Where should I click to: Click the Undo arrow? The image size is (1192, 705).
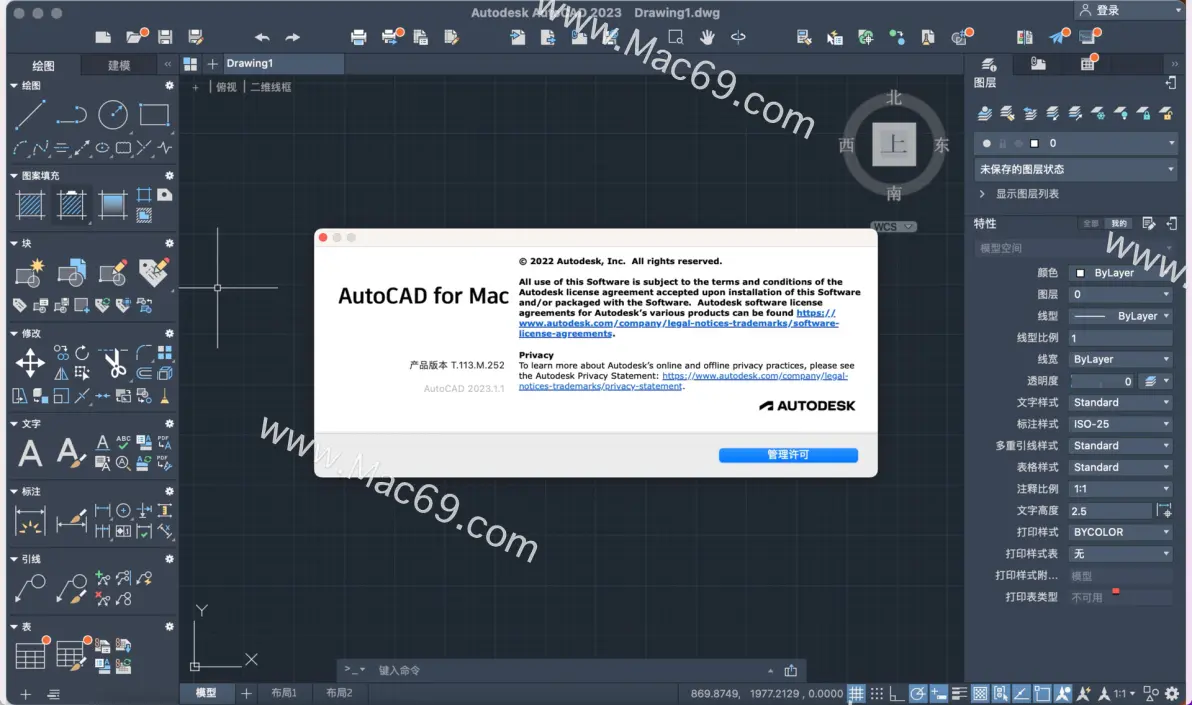click(x=262, y=37)
